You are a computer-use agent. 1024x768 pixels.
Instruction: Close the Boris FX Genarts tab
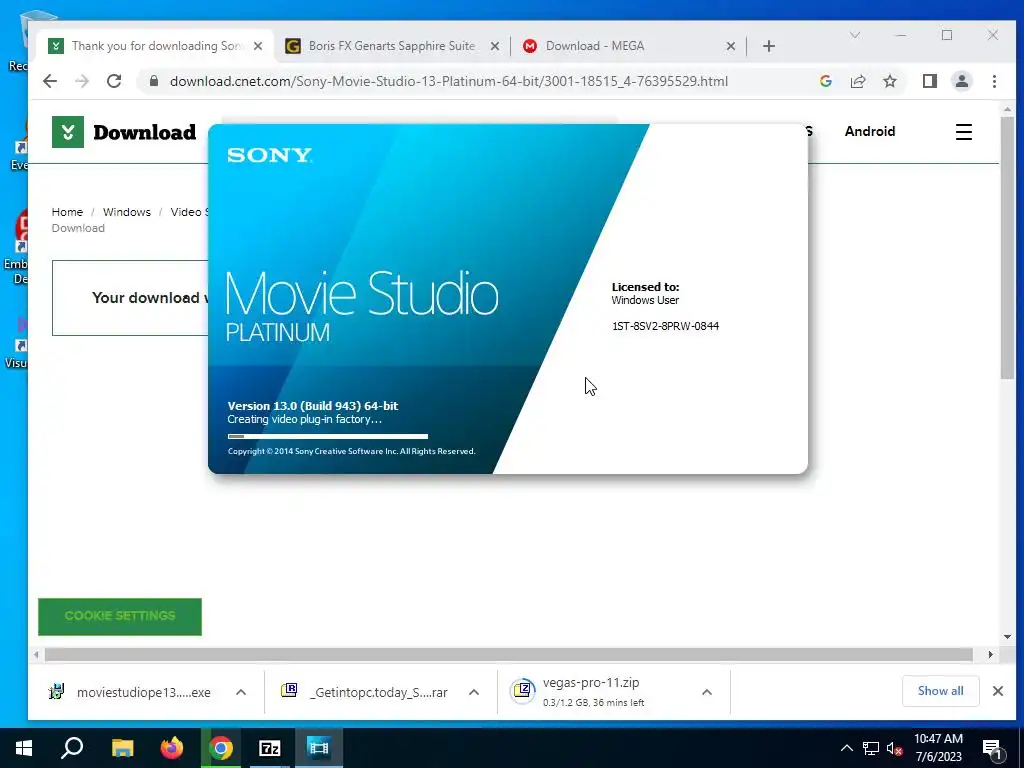pyautogui.click(x=494, y=46)
